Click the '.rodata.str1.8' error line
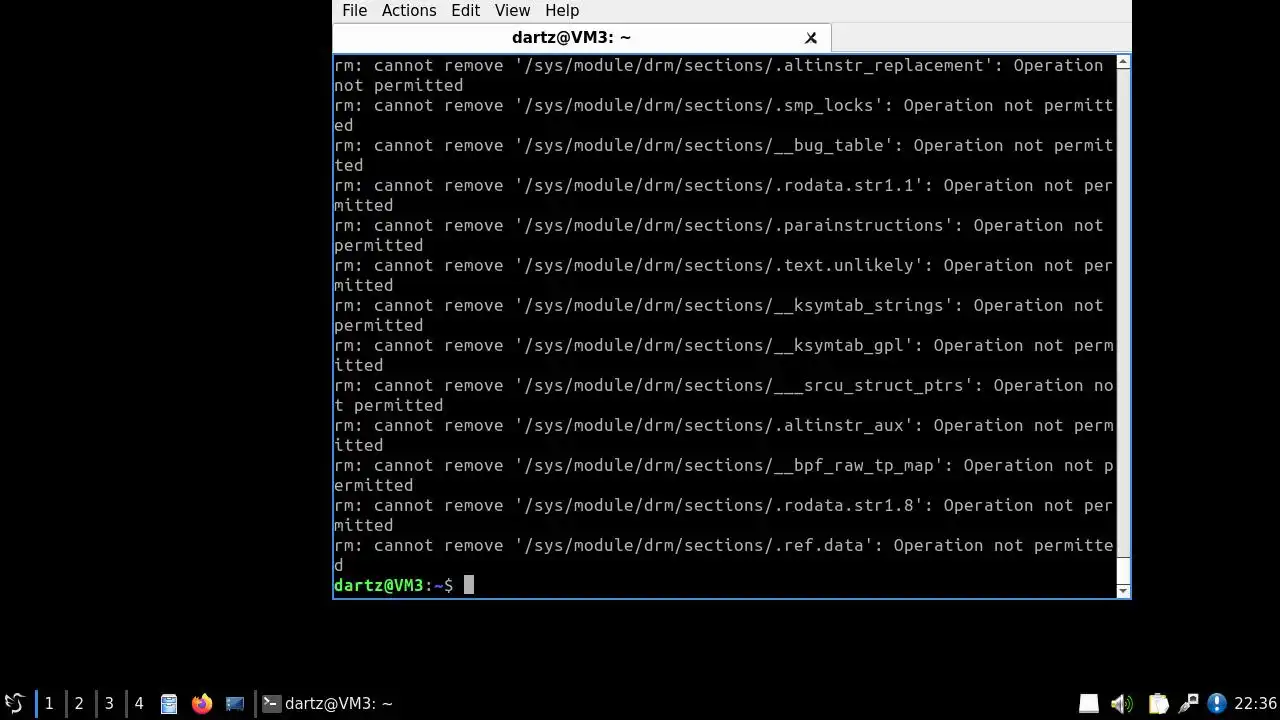This screenshot has height=720, width=1280. pos(724,515)
